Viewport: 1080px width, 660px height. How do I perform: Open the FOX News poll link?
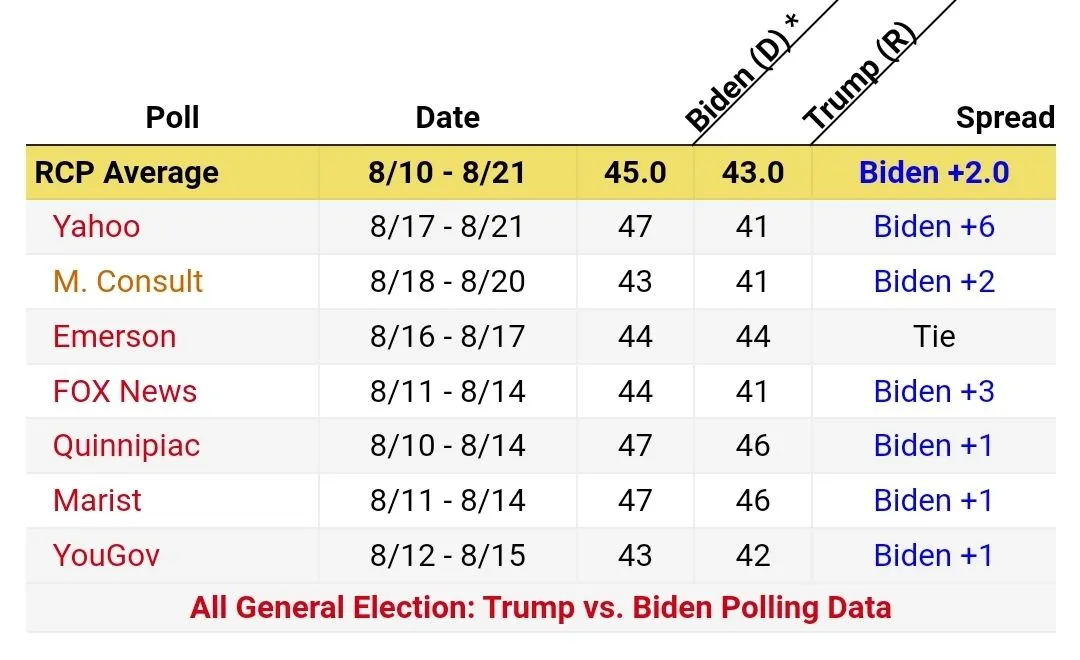pos(125,391)
